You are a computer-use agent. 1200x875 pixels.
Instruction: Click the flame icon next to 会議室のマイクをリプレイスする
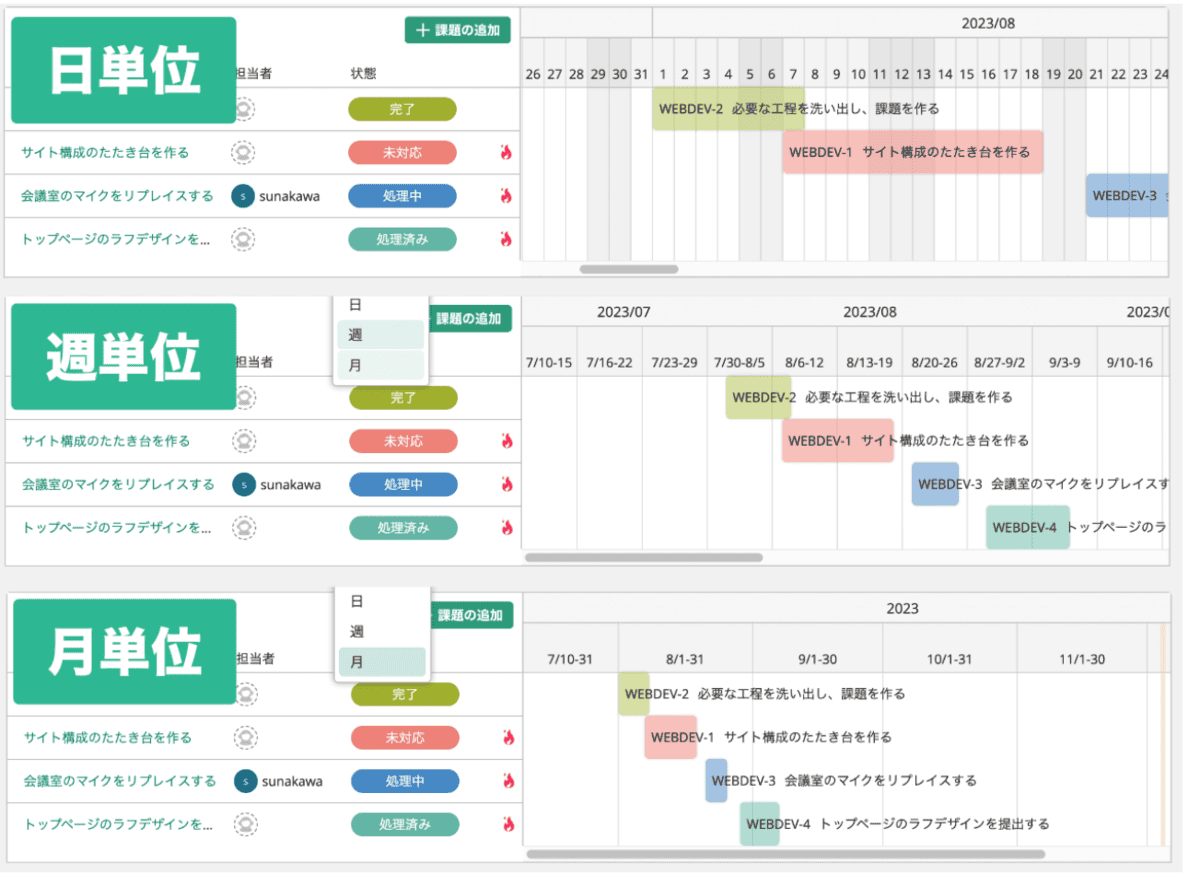(x=506, y=196)
